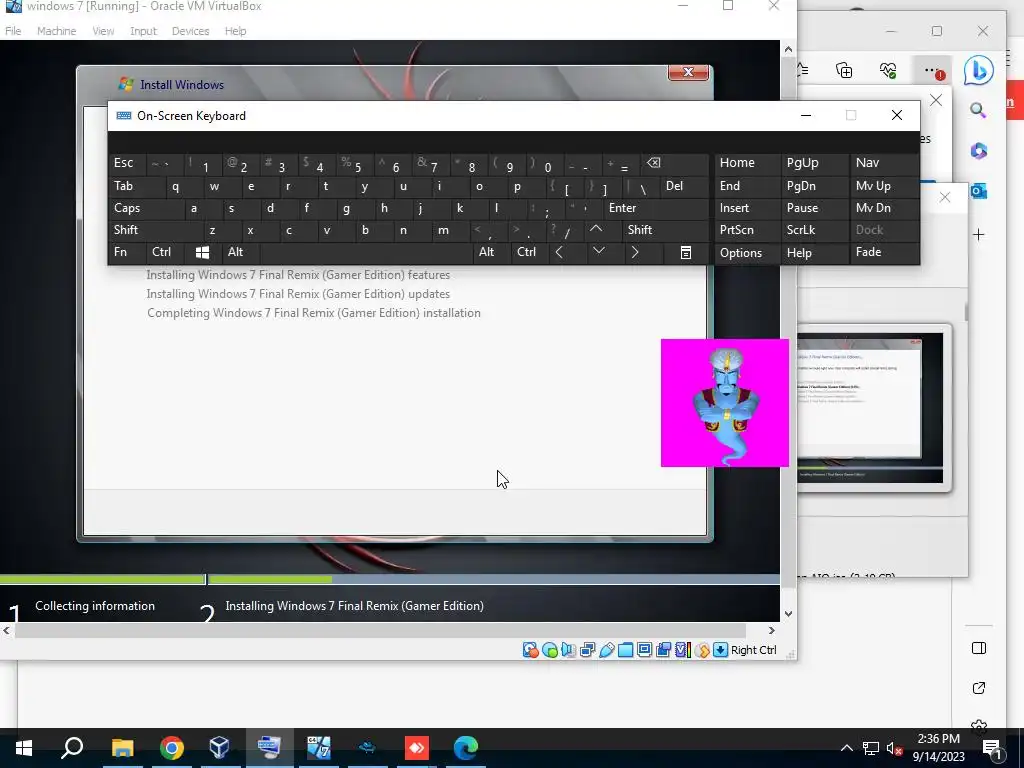Click the Edge sidebar search magnifier icon
This screenshot has height=768, width=1024.
(x=978, y=110)
